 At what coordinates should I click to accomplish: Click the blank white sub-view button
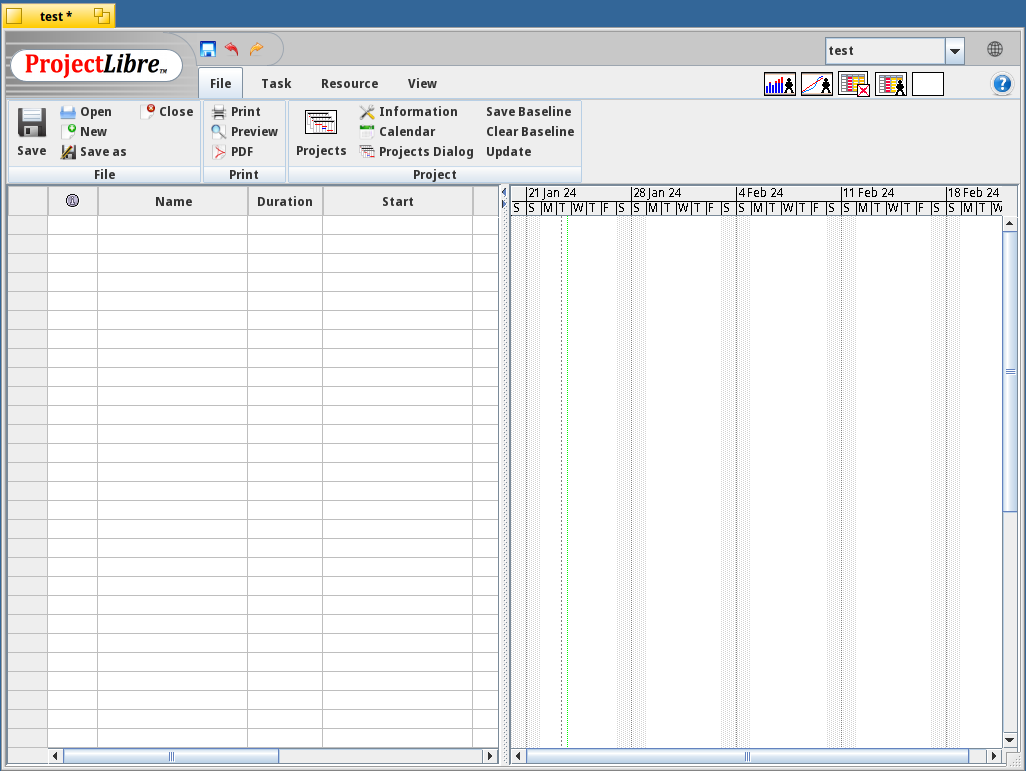tap(928, 84)
